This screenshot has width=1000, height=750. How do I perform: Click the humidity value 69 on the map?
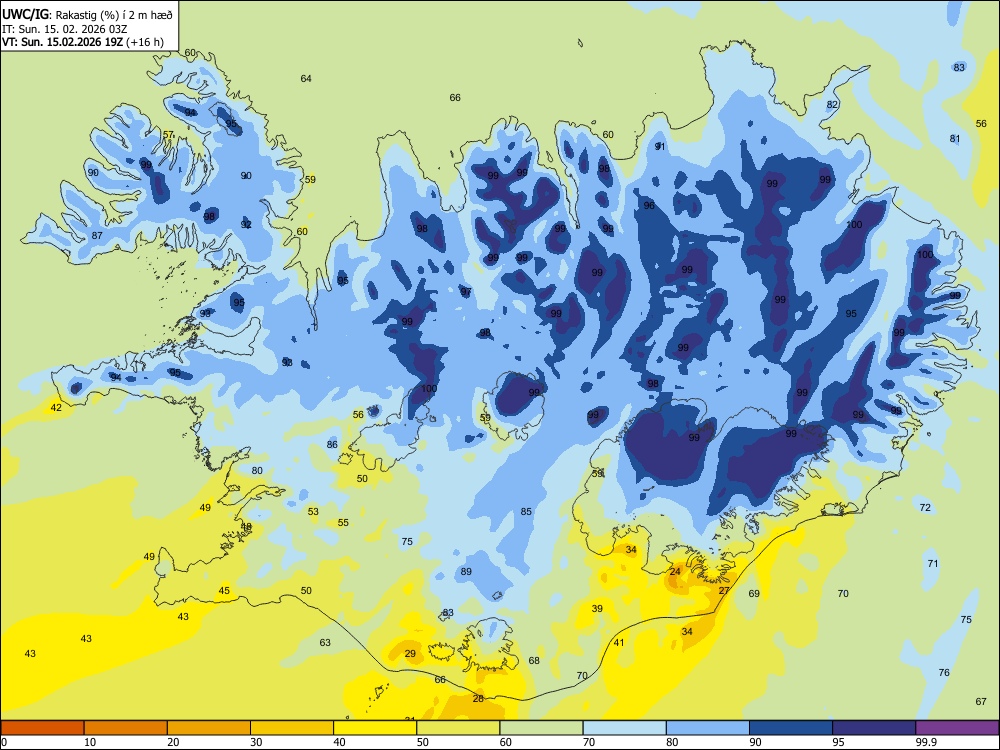(x=754, y=594)
